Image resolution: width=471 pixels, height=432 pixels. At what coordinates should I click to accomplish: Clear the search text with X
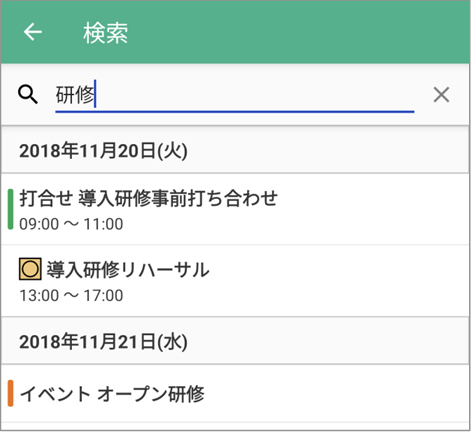[441, 95]
